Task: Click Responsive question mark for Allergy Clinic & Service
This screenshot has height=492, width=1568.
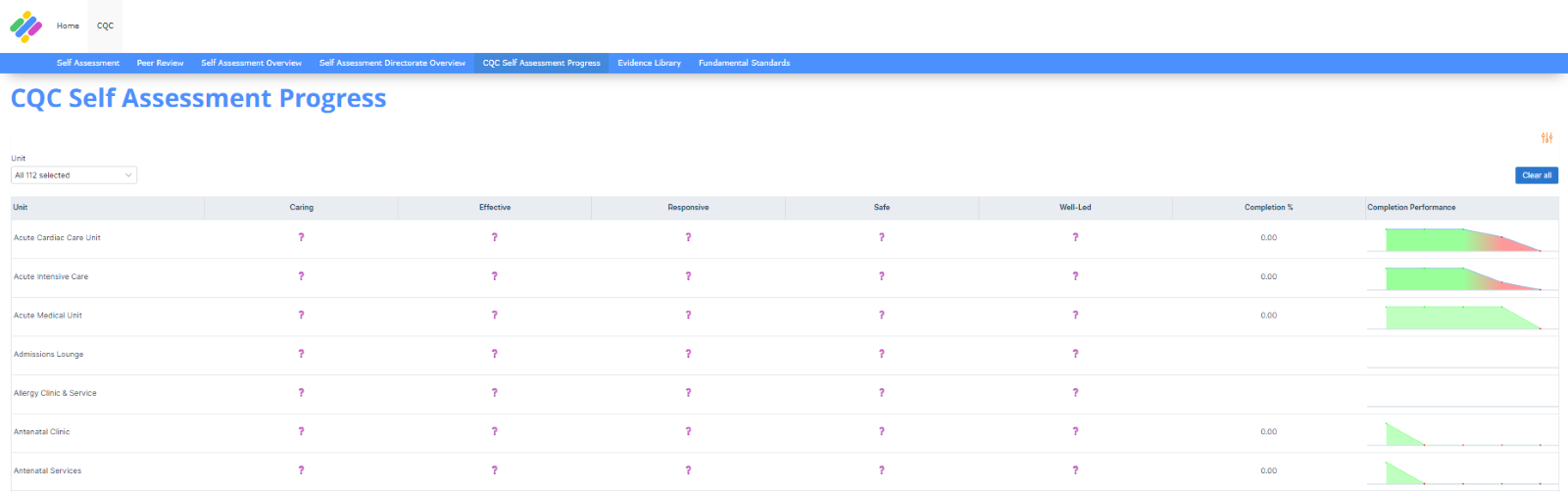Action: 688,393
